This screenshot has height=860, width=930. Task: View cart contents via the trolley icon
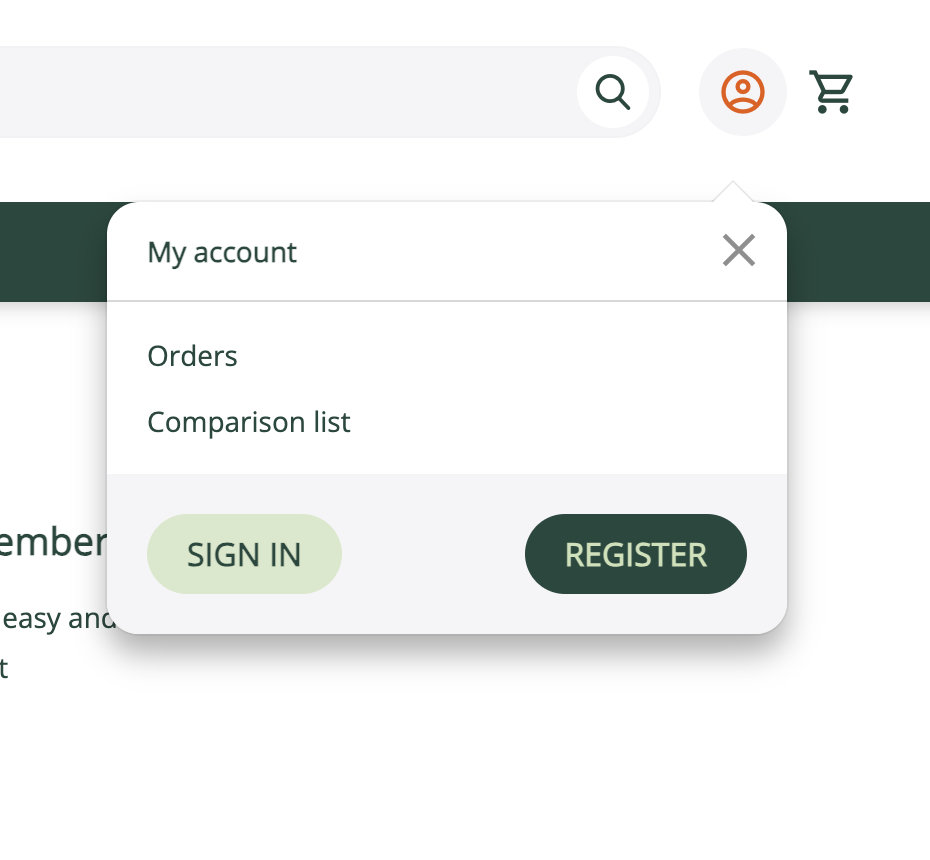click(x=831, y=92)
